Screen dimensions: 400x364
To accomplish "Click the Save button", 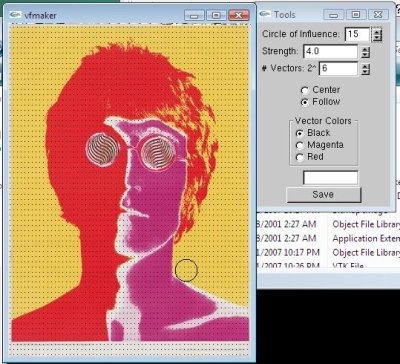I will 323,195.
